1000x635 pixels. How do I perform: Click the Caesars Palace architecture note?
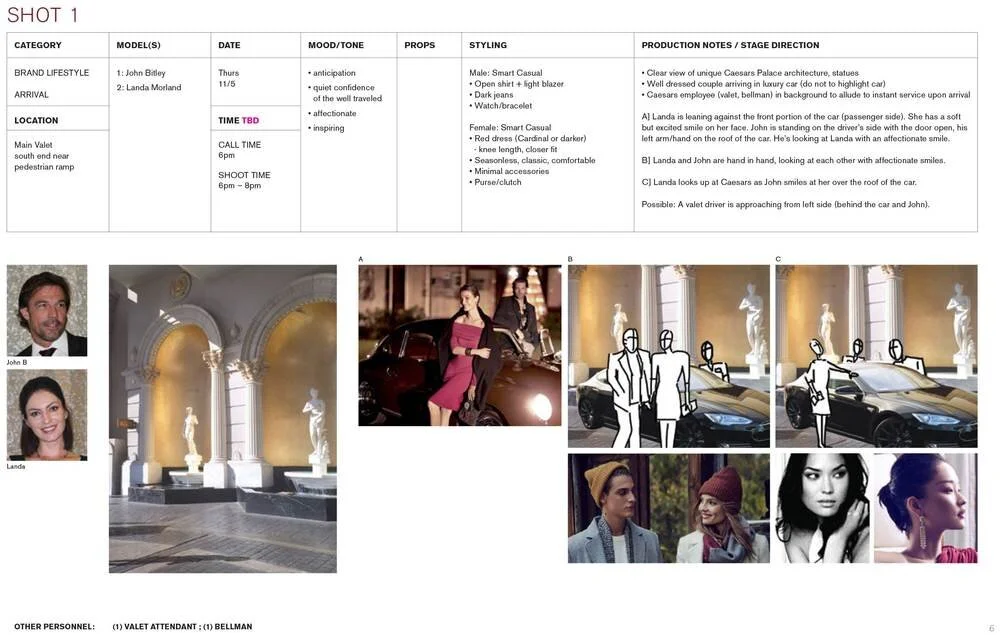[750, 73]
